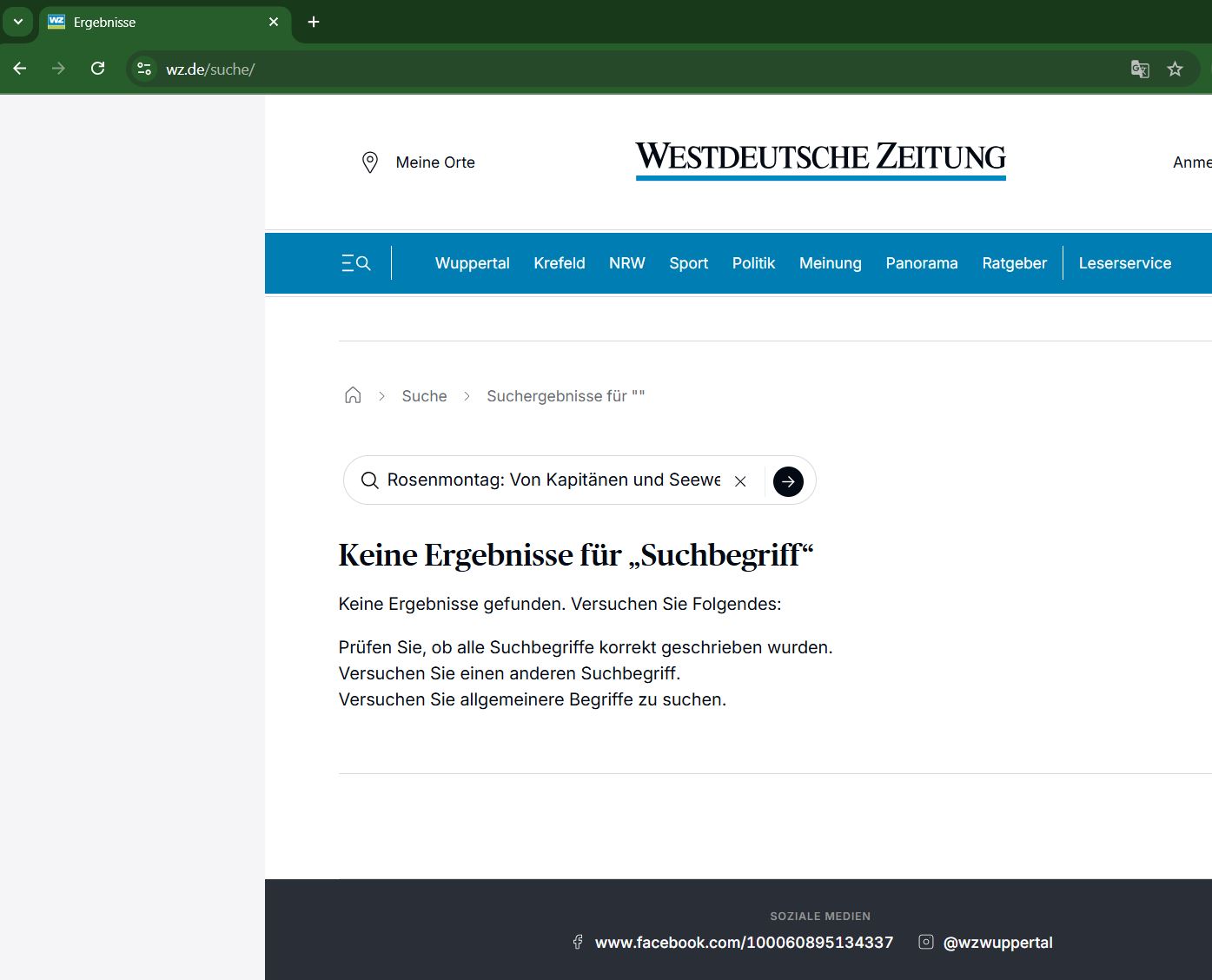Click into the search text field

553,480
